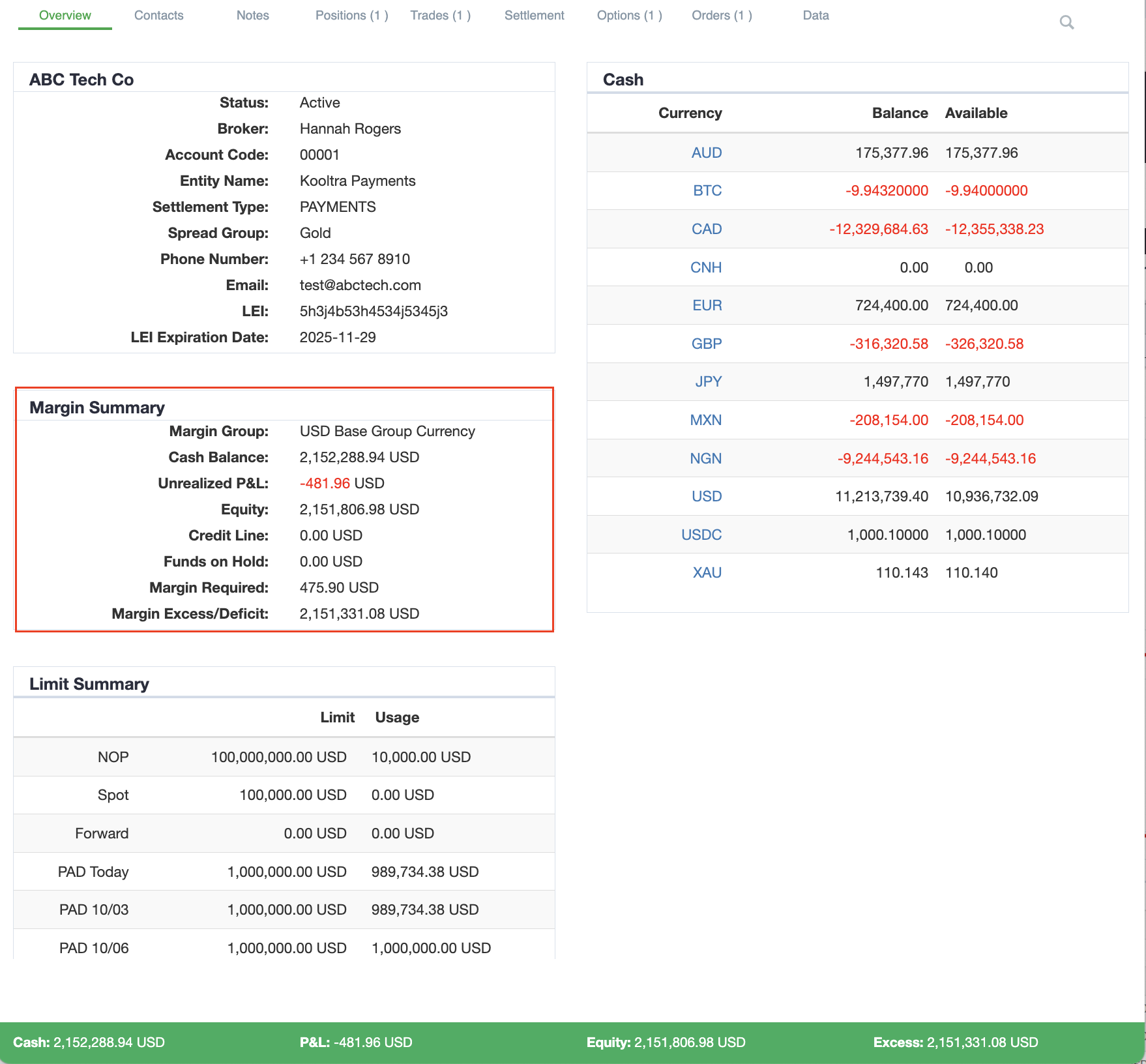Select the Settlement tab
Image resolution: width=1146 pixels, height=1064 pixels.
(x=534, y=16)
